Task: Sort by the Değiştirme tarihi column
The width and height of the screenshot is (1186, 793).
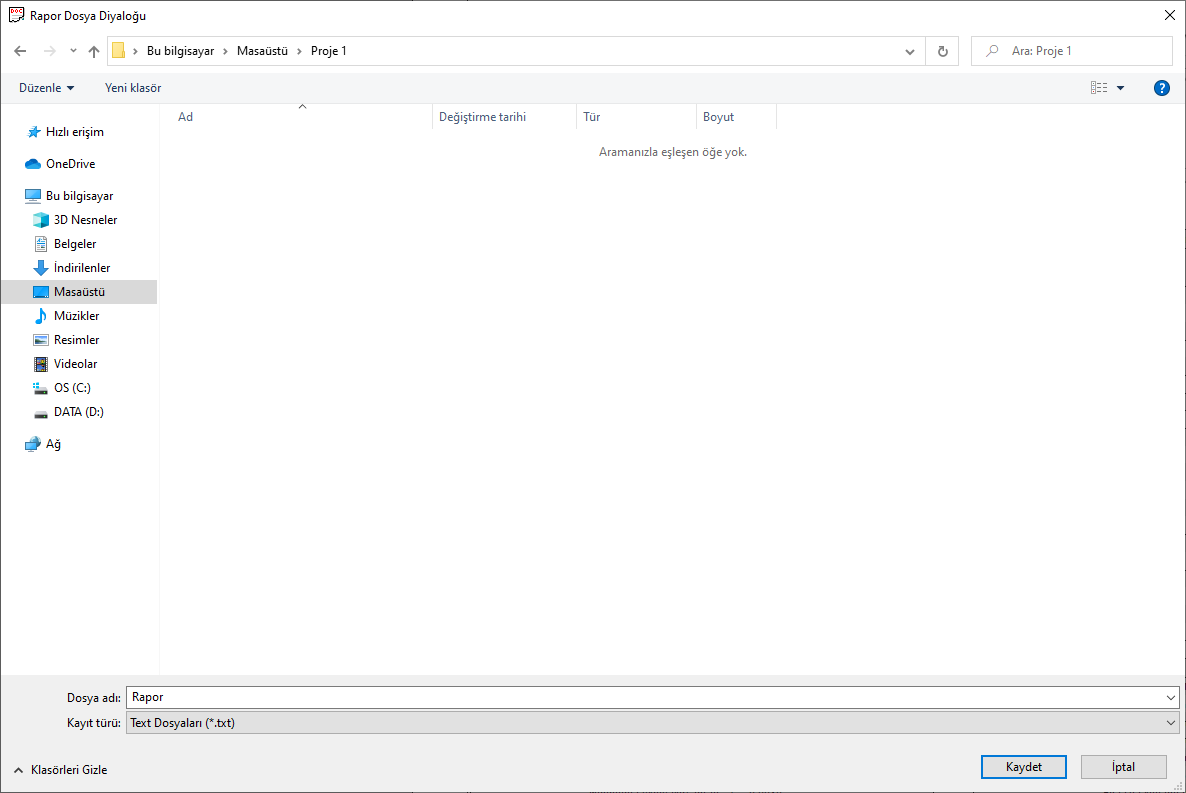Action: tap(482, 117)
